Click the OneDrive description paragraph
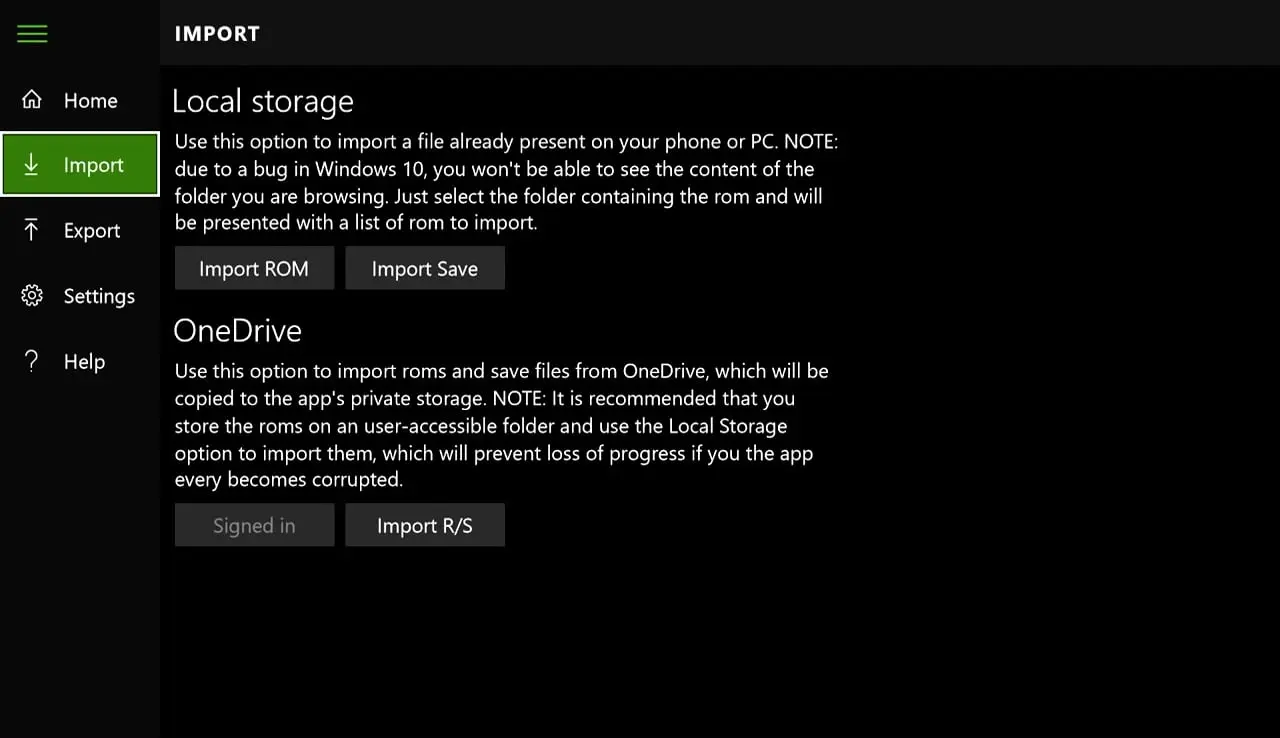Screen dimensions: 1280x738 (501, 425)
